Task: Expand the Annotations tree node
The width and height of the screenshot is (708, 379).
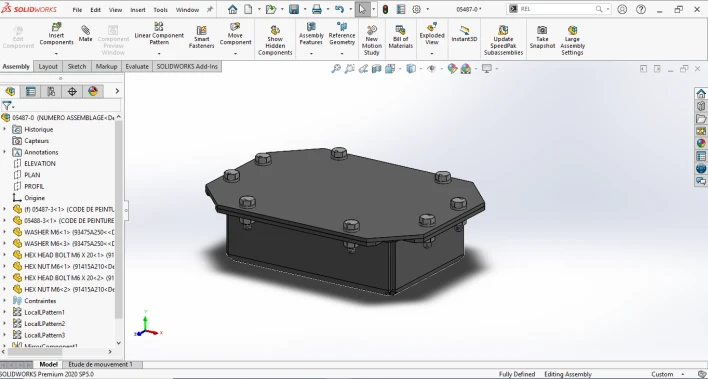Action: (x=5, y=152)
